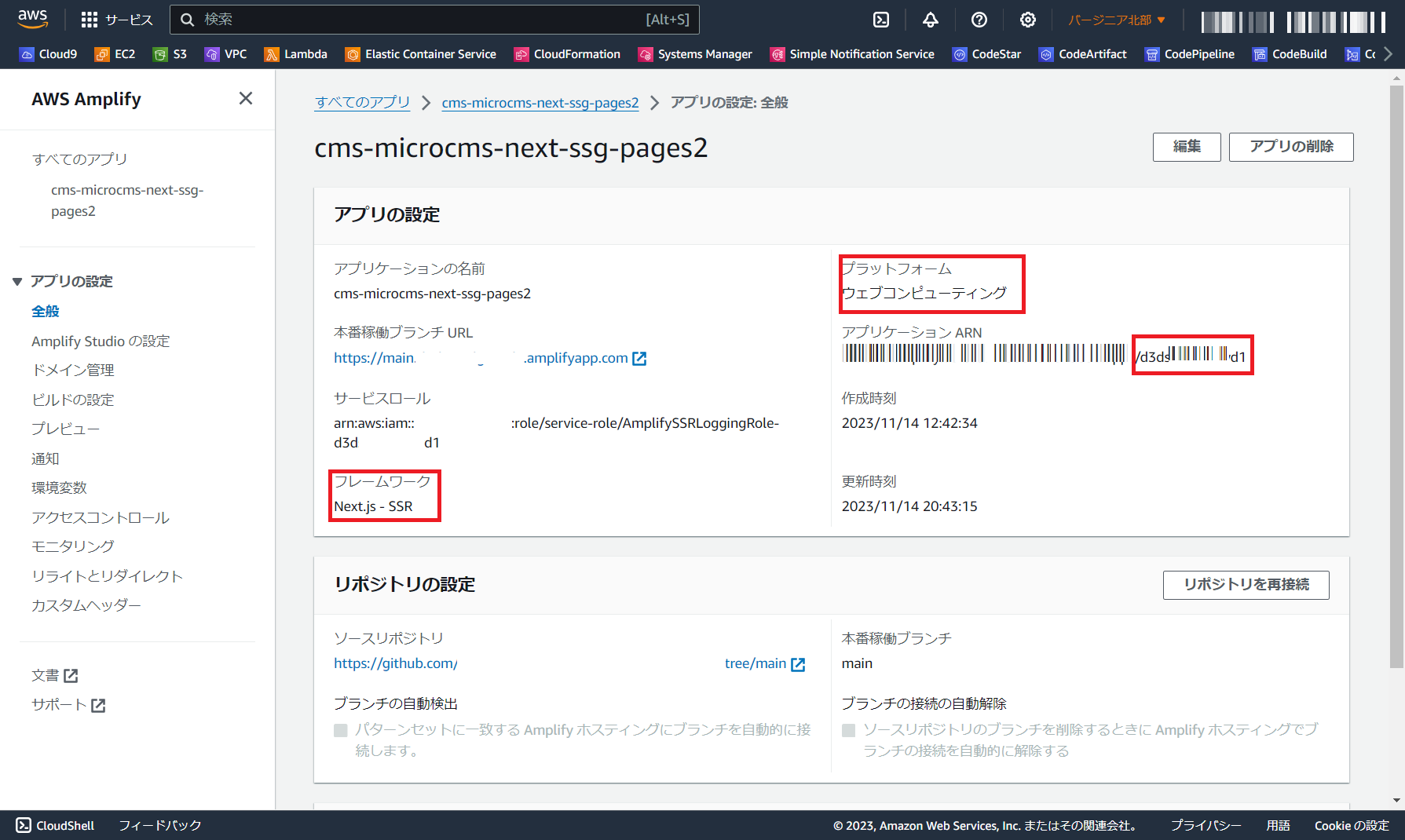The image size is (1405, 840).
Task: Open the account name menu
Action: click(1293, 21)
